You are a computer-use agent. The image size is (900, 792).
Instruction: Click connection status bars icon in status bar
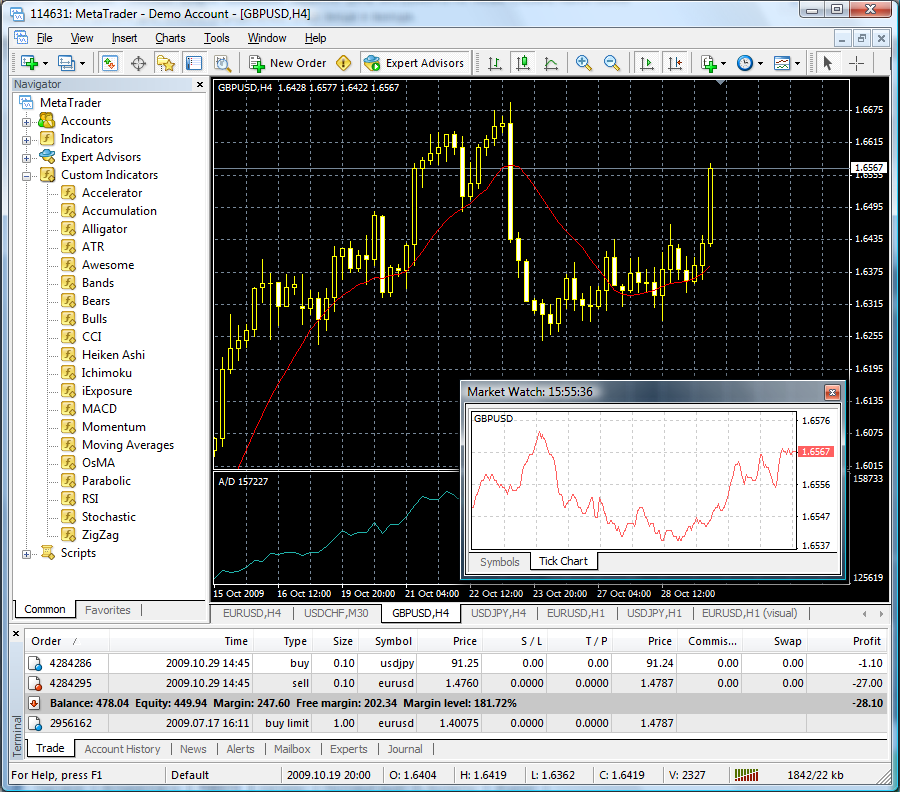pos(746,775)
